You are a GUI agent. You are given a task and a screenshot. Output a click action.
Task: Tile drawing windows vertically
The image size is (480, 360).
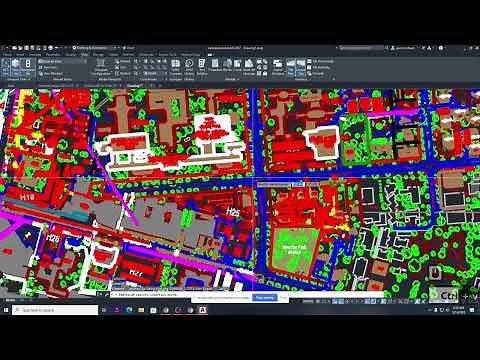tap(319, 67)
